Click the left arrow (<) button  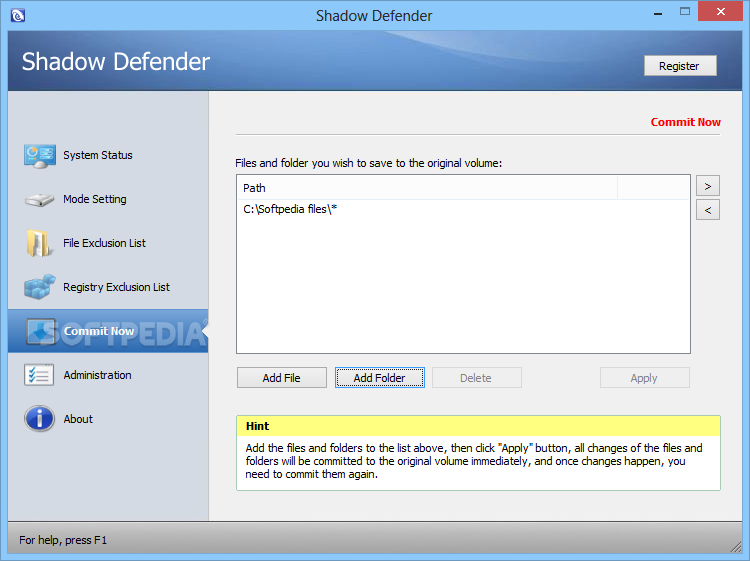click(708, 210)
